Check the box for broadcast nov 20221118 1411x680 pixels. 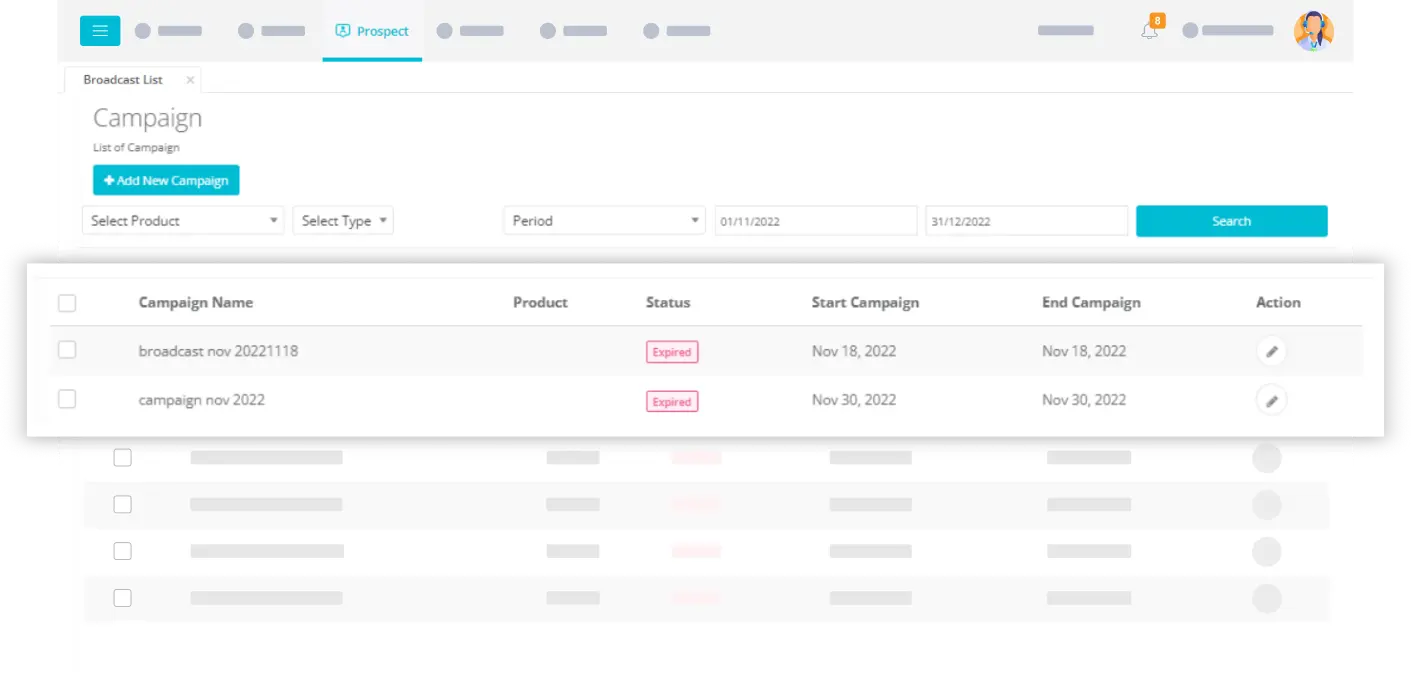pos(67,350)
